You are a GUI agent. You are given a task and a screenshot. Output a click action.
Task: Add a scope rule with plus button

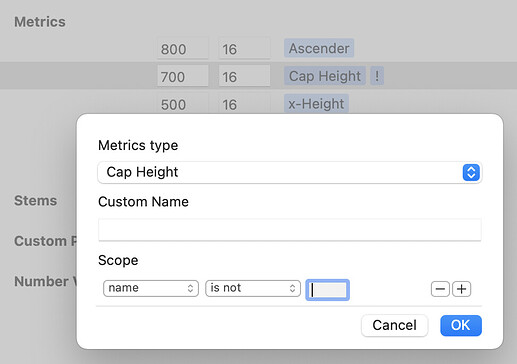(x=462, y=289)
